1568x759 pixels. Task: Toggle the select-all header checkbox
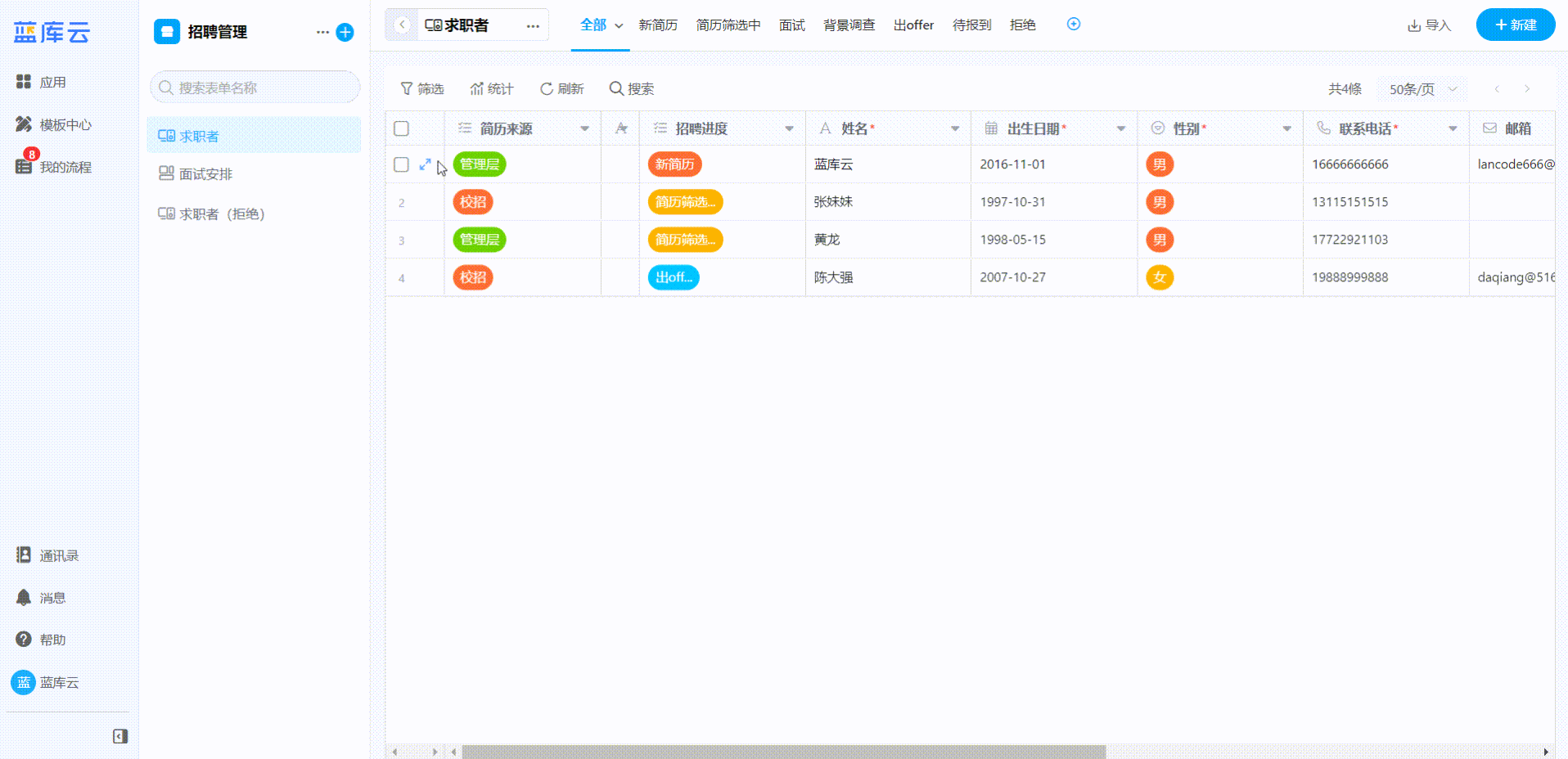(401, 128)
